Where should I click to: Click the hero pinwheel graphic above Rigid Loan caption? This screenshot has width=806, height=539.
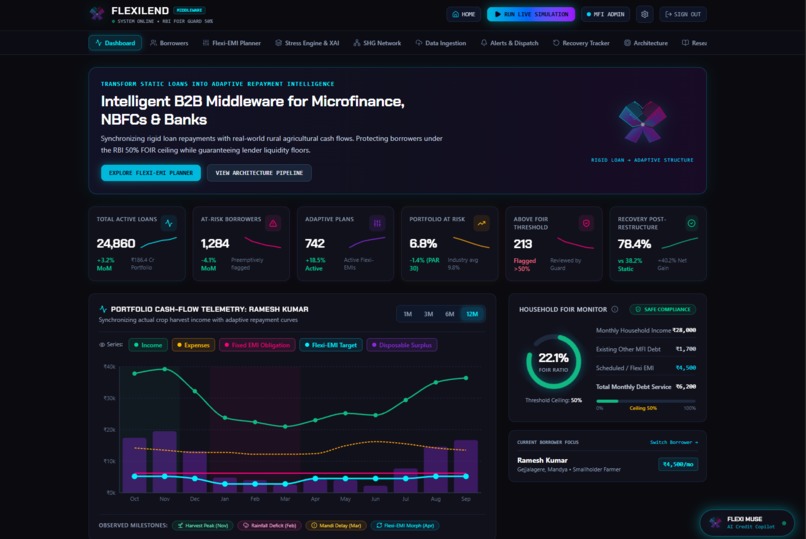click(x=642, y=122)
